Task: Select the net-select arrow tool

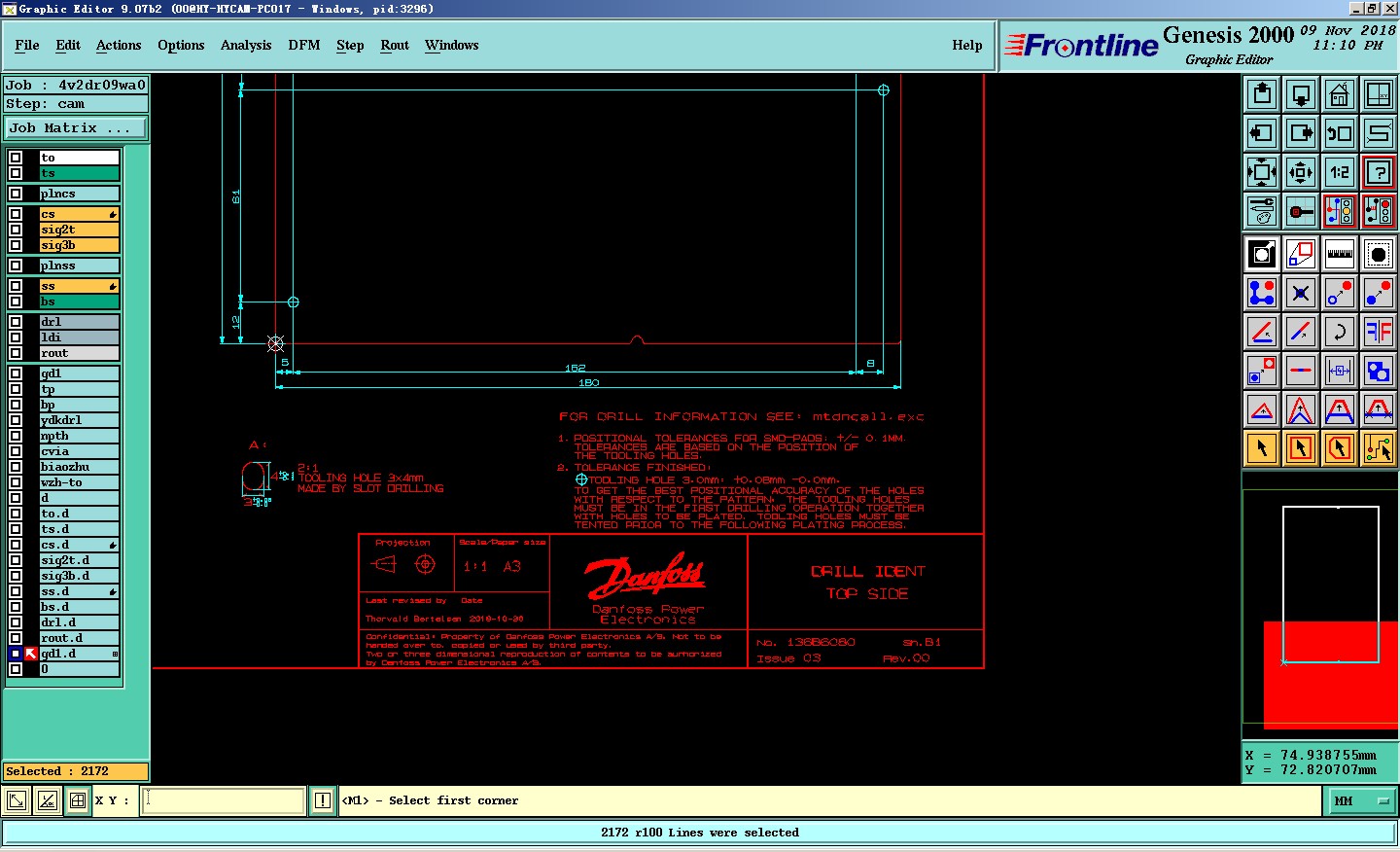Action: click(x=1379, y=448)
